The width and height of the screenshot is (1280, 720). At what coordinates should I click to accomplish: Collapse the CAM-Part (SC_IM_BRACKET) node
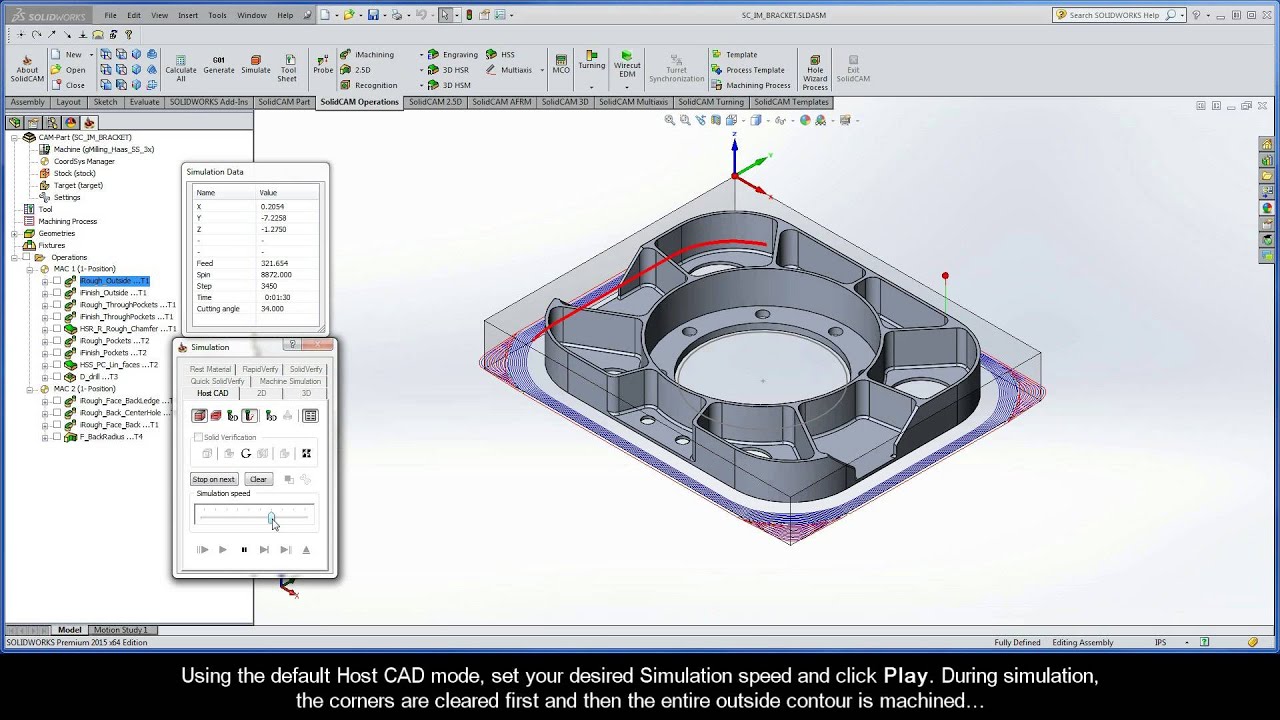(15, 137)
